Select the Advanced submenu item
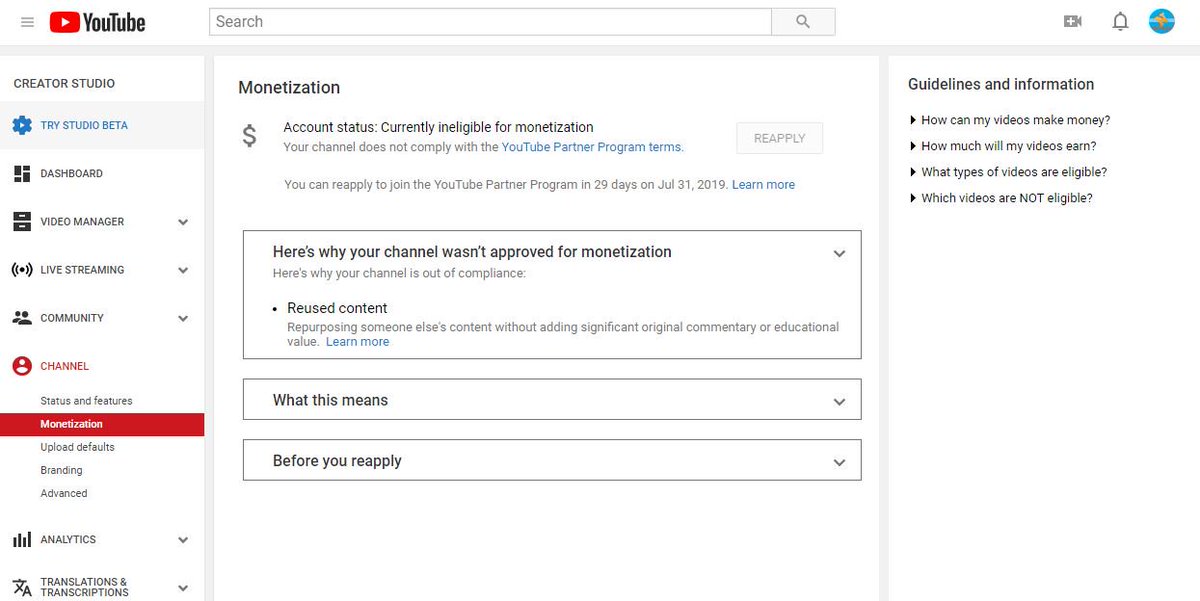The width and height of the screenshot is (1200, 601). (64, 493)
